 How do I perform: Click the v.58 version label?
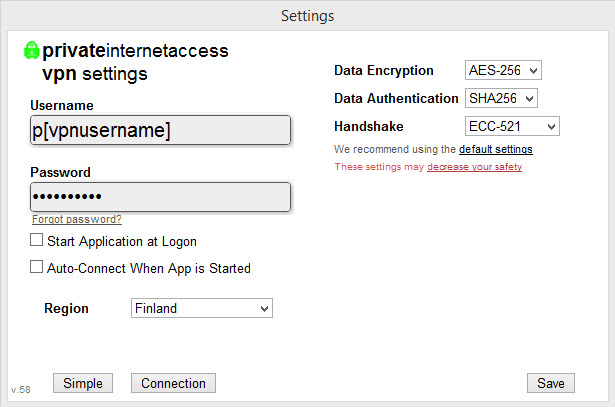click(21, 390)
